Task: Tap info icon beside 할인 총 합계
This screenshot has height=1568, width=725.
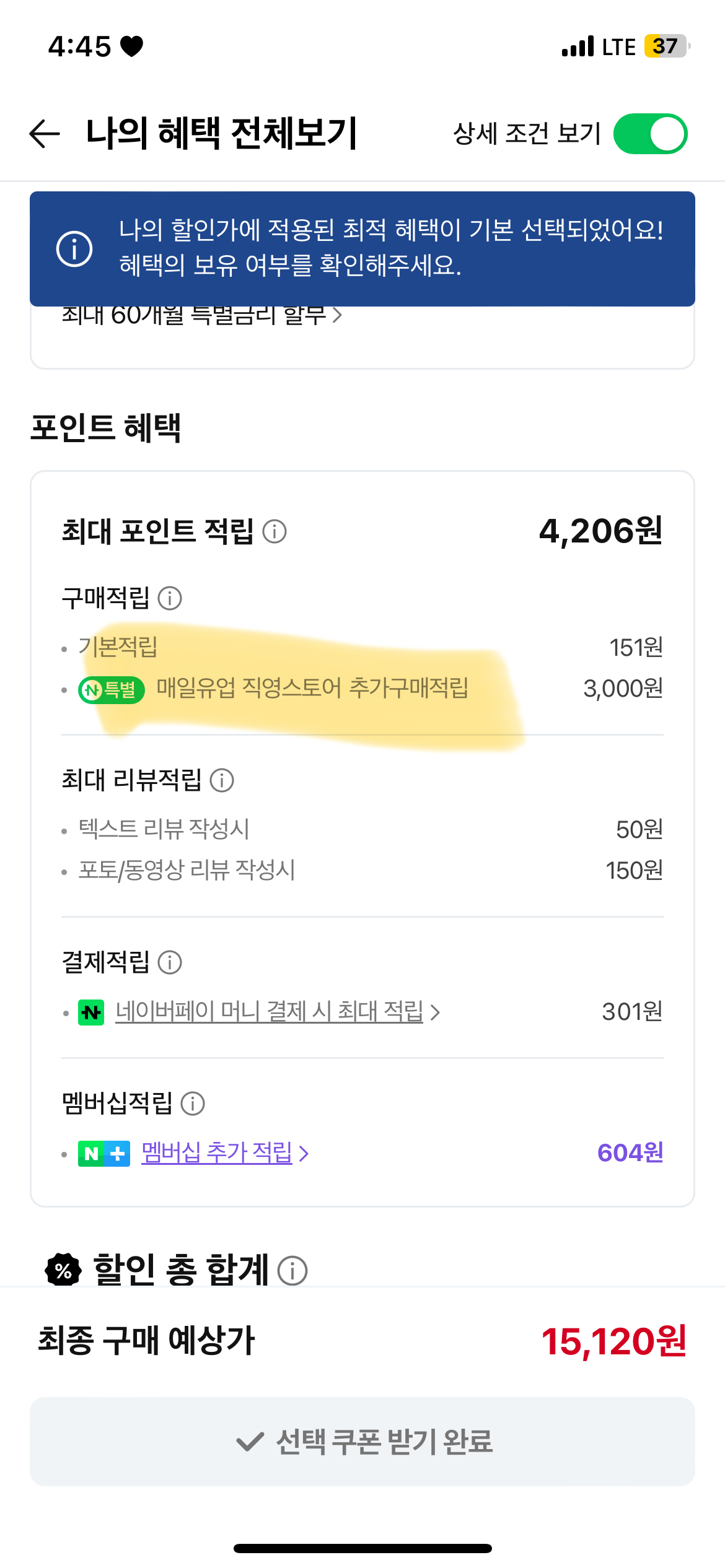Action: (x=292, y=1271)
